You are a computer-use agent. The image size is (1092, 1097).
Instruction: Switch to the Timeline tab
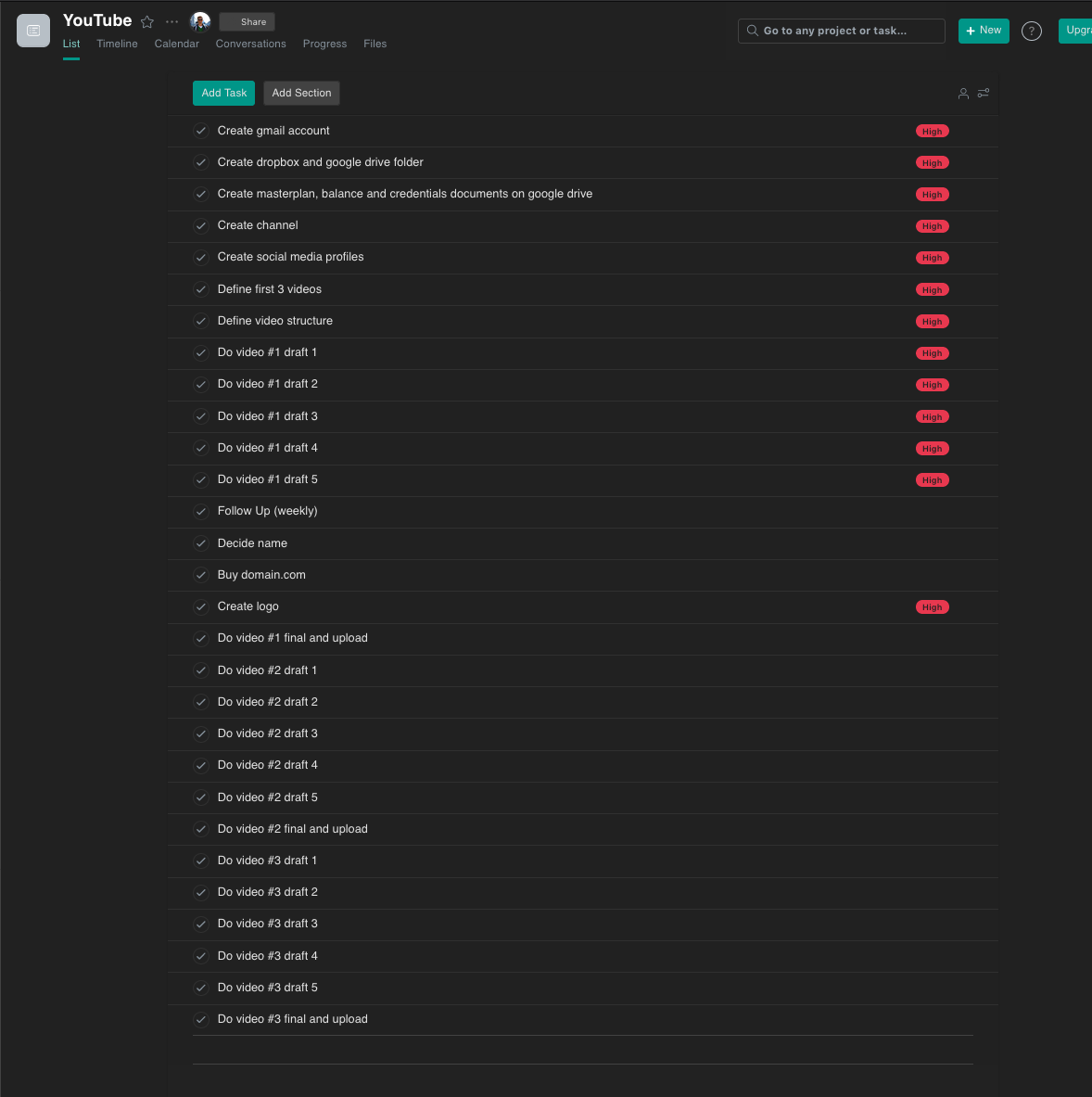coord(117,44)
